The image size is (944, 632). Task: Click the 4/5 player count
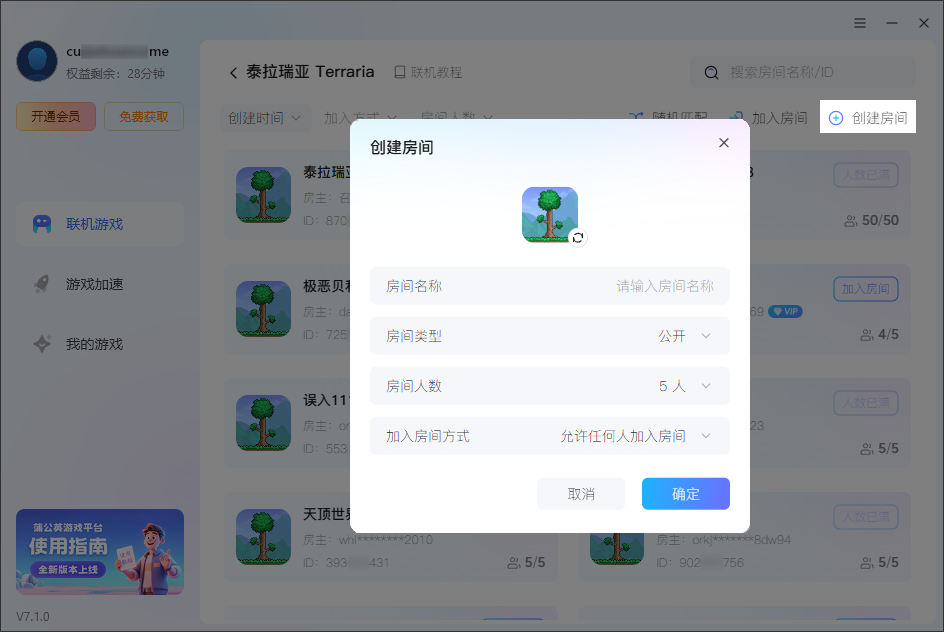880,335
